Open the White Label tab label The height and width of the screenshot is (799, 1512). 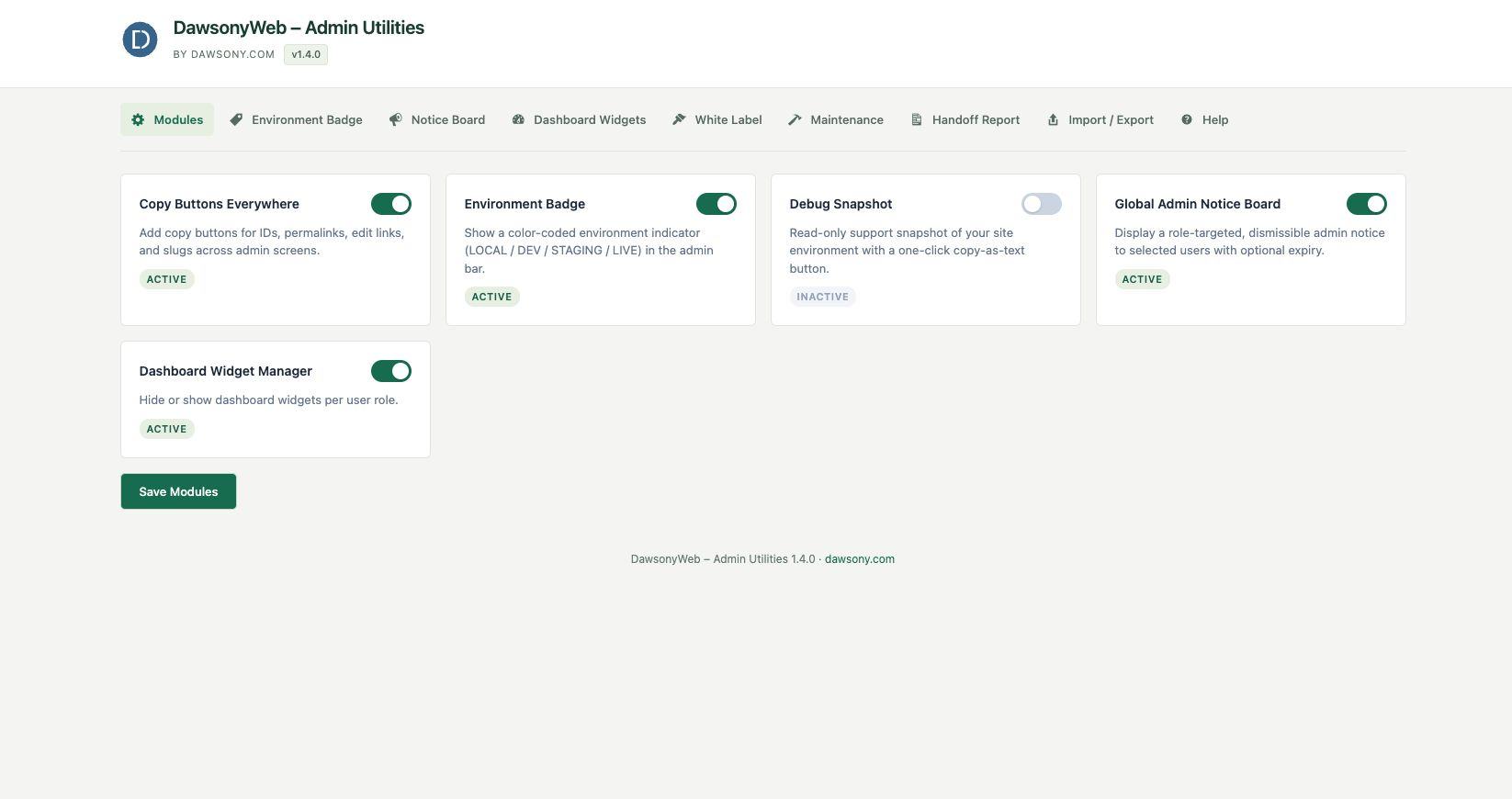pos(728,119)
